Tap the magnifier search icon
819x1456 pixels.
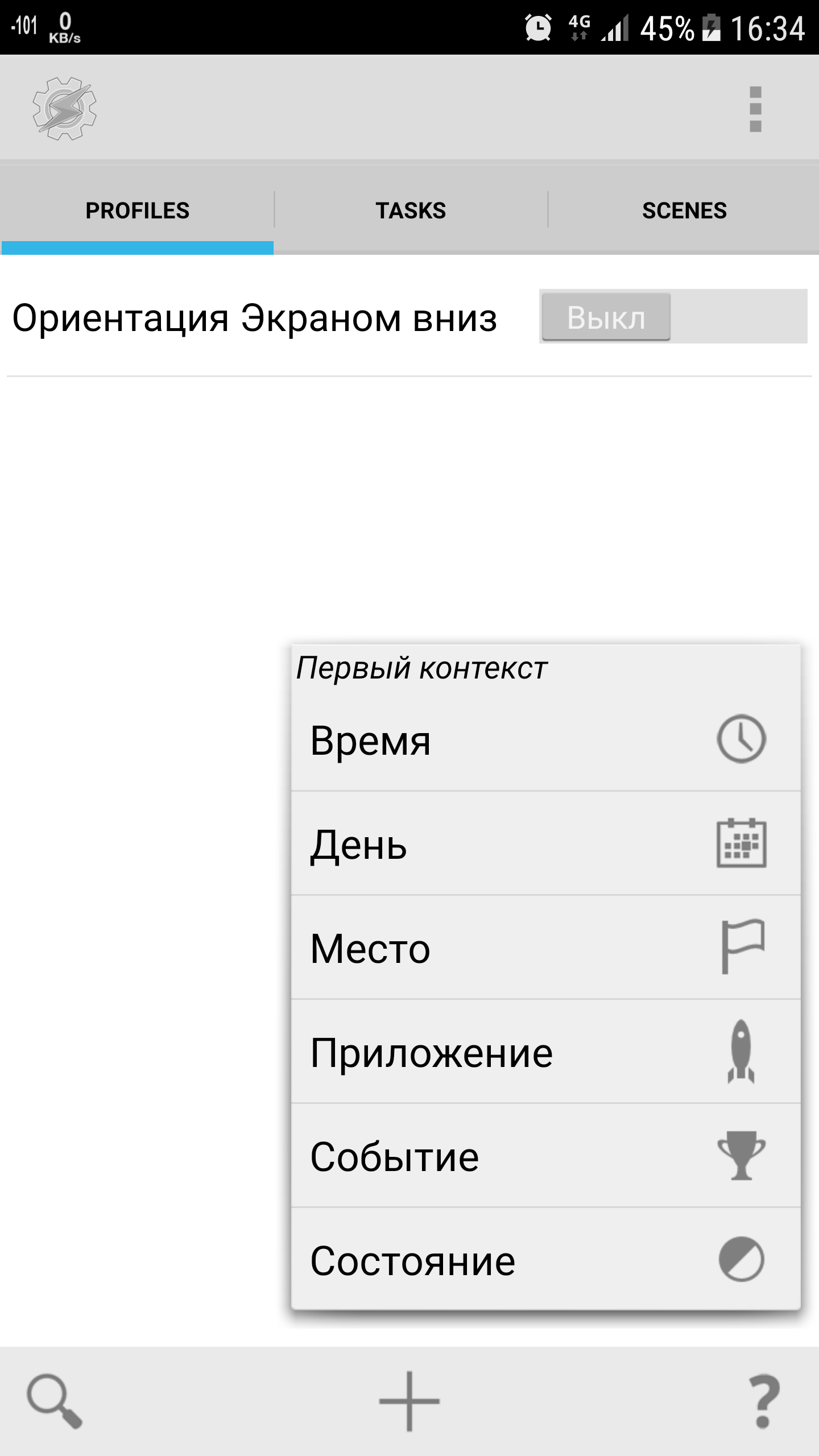pos(55,1401)
